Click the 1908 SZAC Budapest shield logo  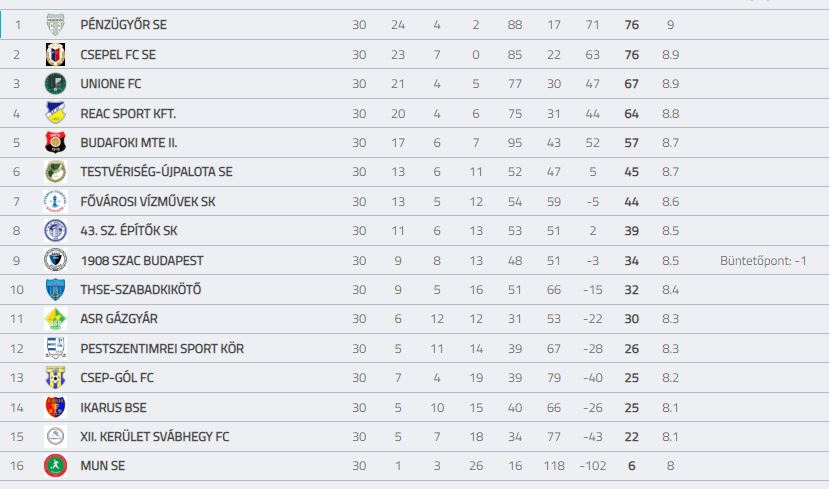coord(55,260)
